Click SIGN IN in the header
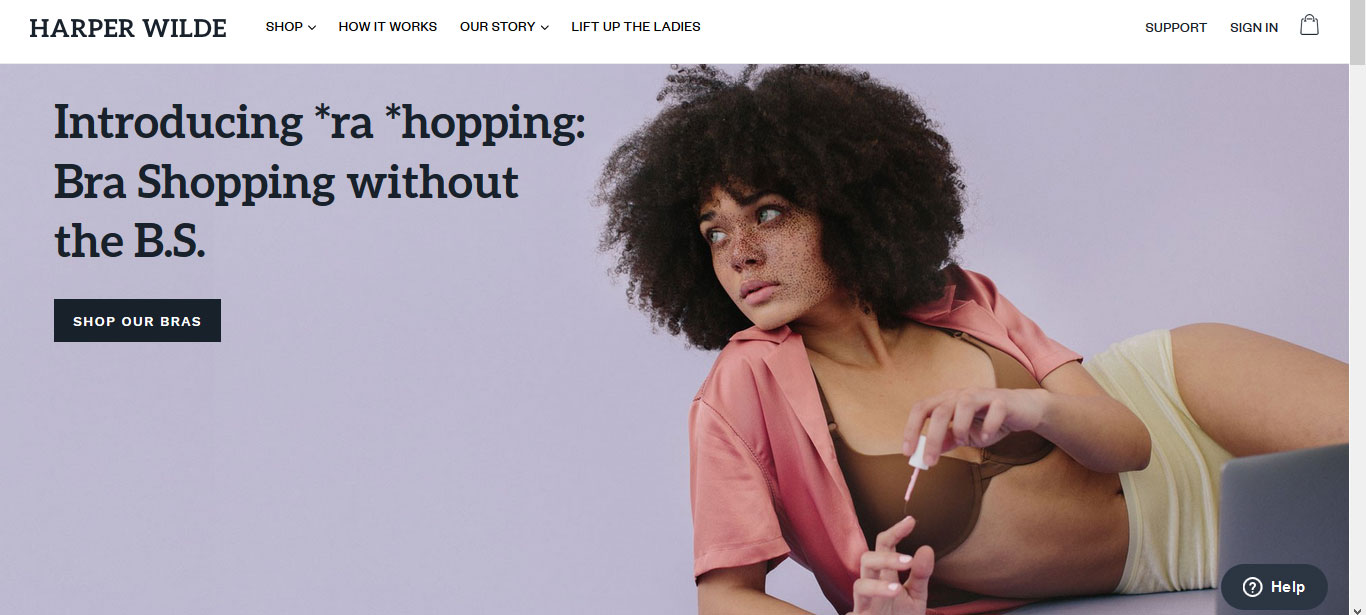The width and height of the screenshot is (1366, 615). (x=1254, y=28)
